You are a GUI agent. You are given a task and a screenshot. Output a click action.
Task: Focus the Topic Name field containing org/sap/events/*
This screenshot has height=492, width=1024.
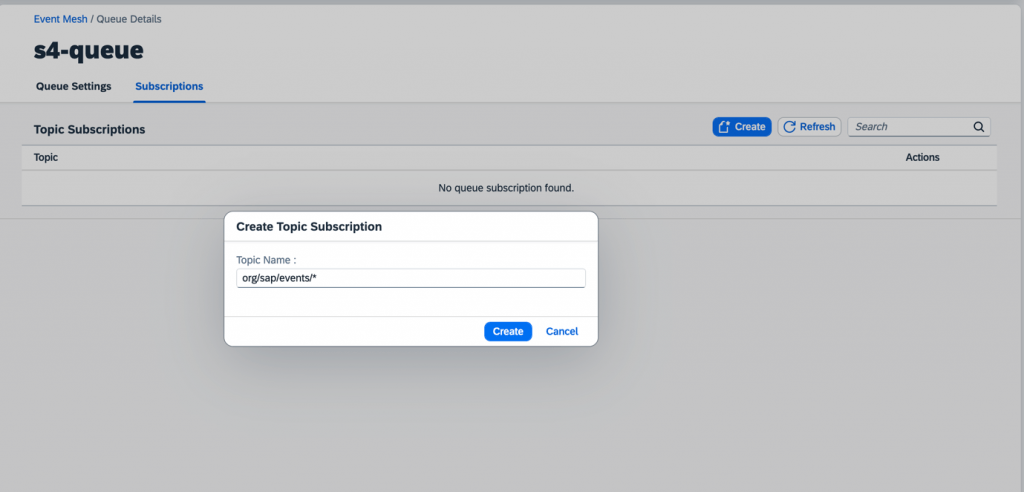click(411, 278)
